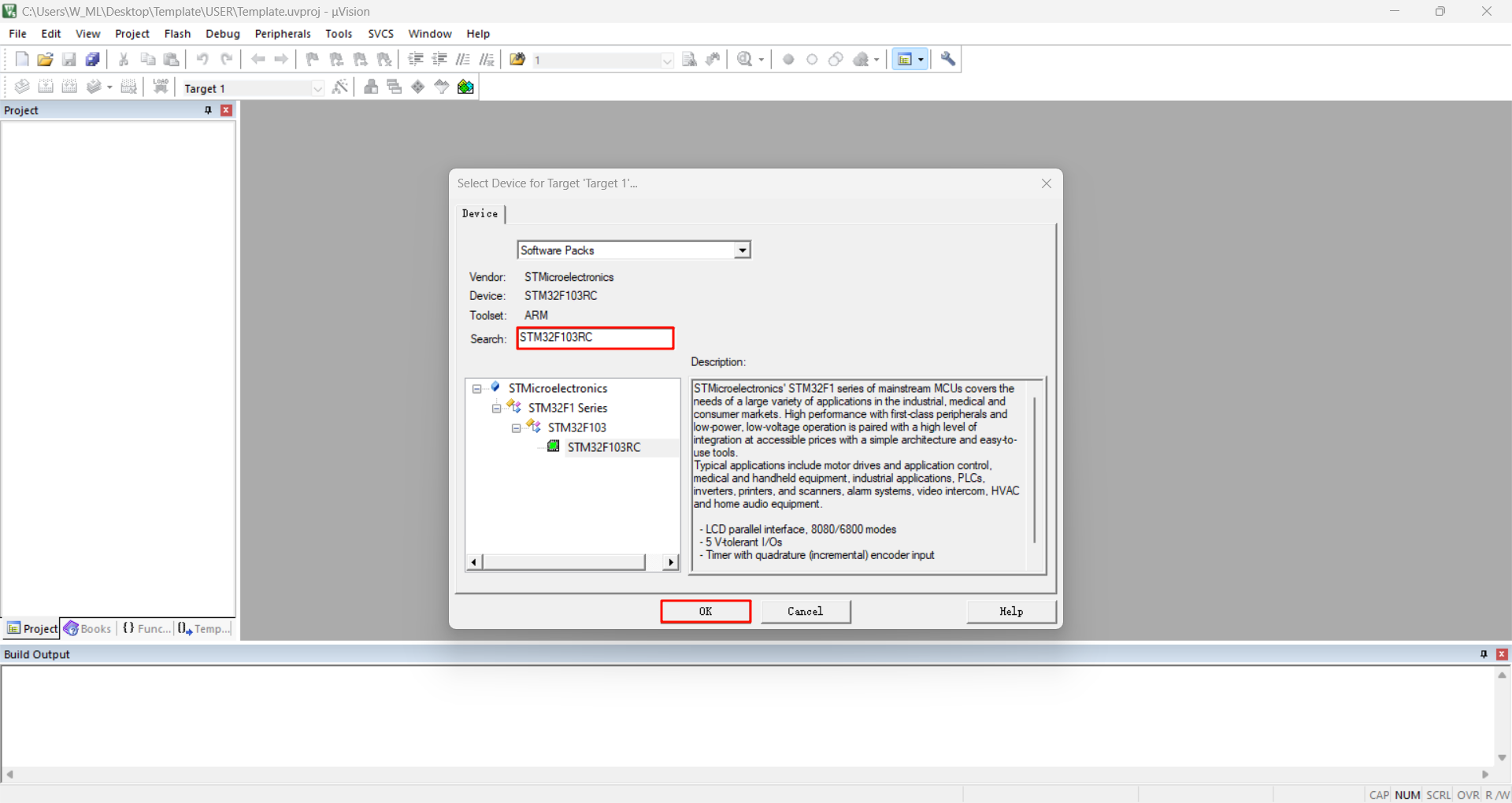
Task: Click the New file toolbar icon
Action: [22, 59]
